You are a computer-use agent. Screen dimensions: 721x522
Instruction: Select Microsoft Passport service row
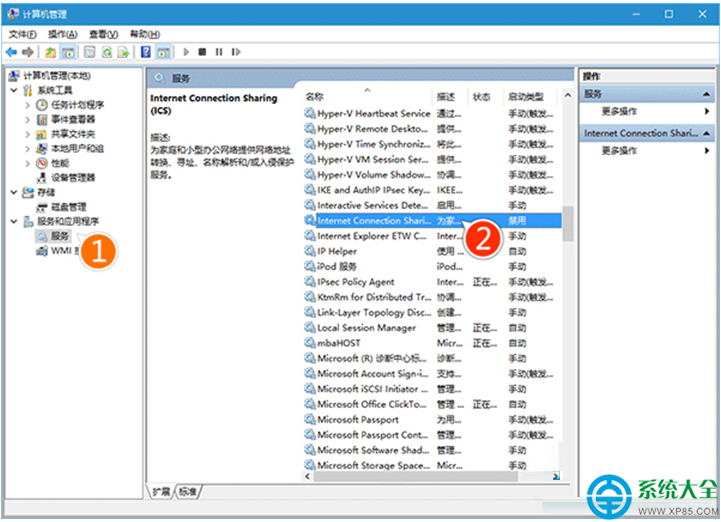click(x=432, y=420)
